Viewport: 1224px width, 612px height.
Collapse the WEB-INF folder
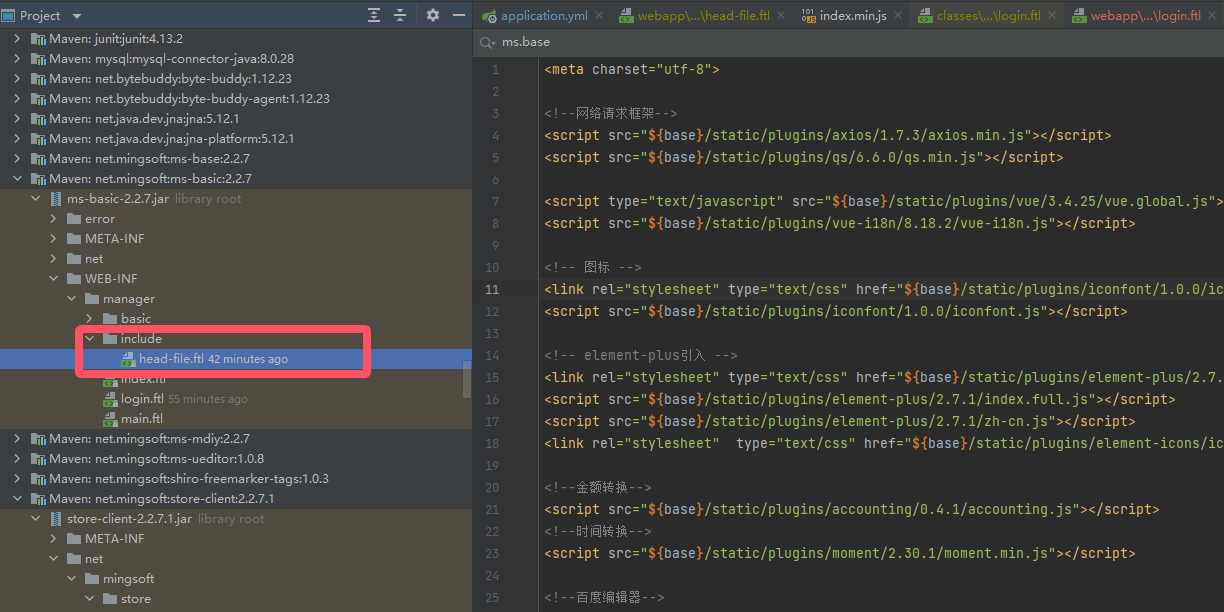55,279
